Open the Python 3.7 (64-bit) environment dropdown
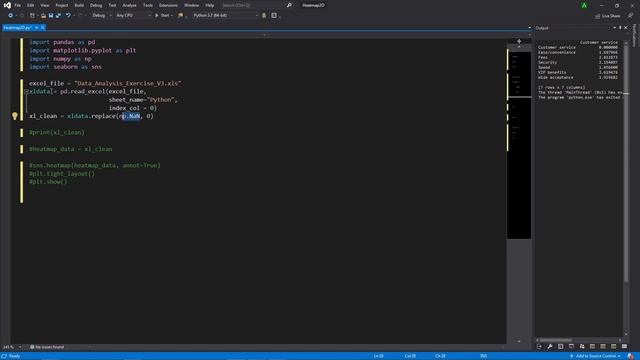This screenshot has height=360, width=640. coord(225,16)
